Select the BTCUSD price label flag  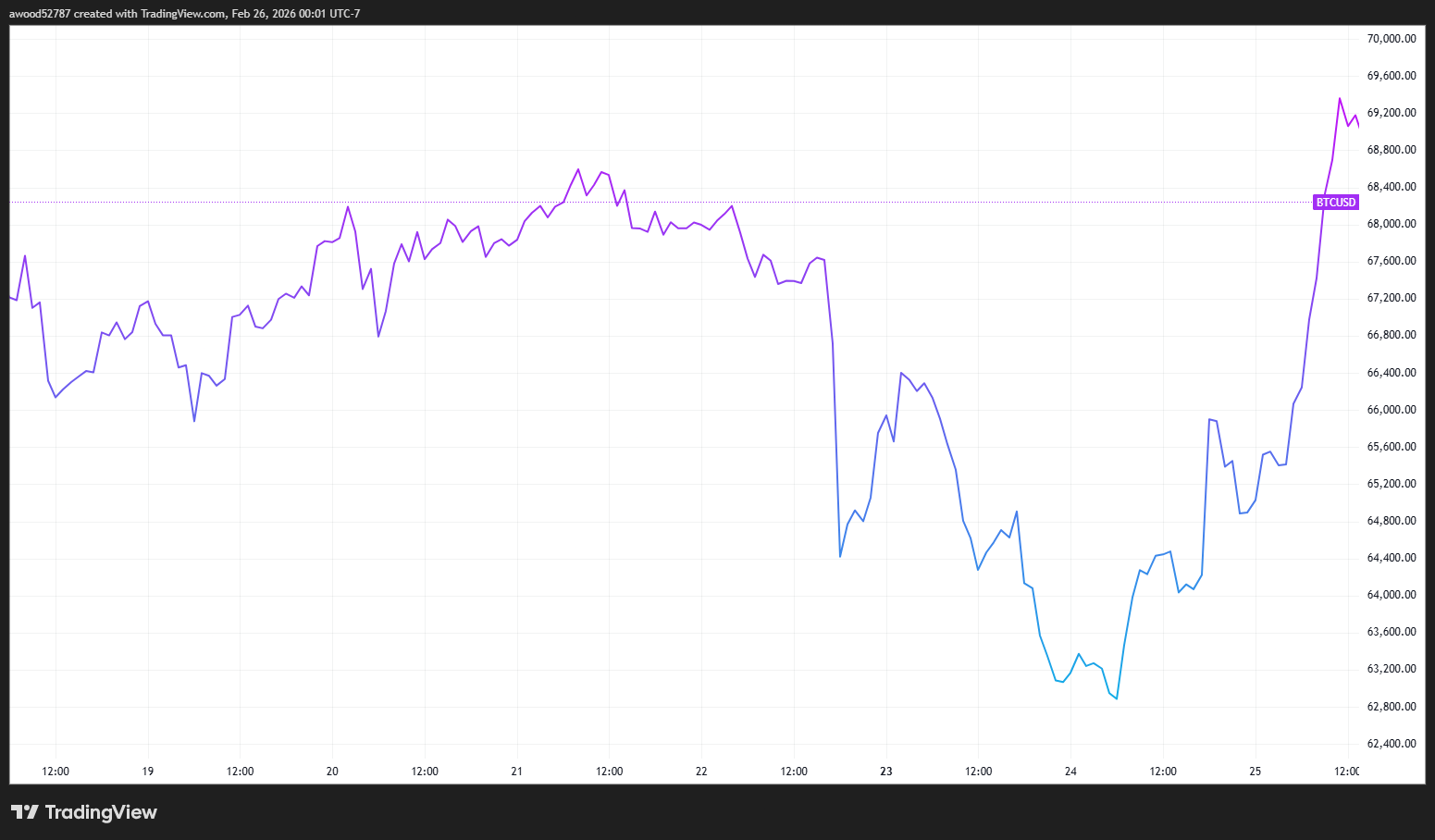[1335, 201]
